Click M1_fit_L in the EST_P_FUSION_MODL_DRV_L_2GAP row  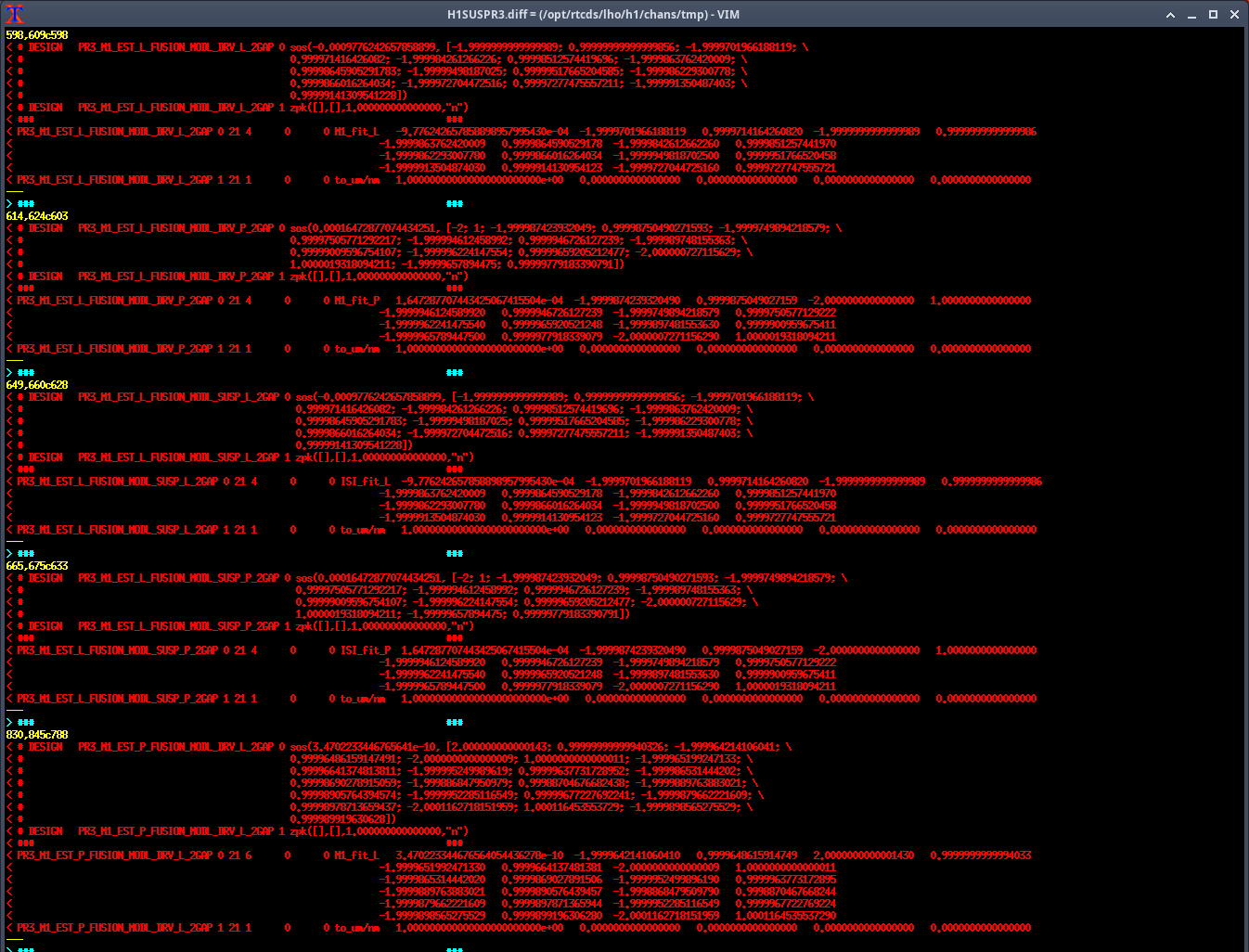pyautogui.click(x=357, y=856)
